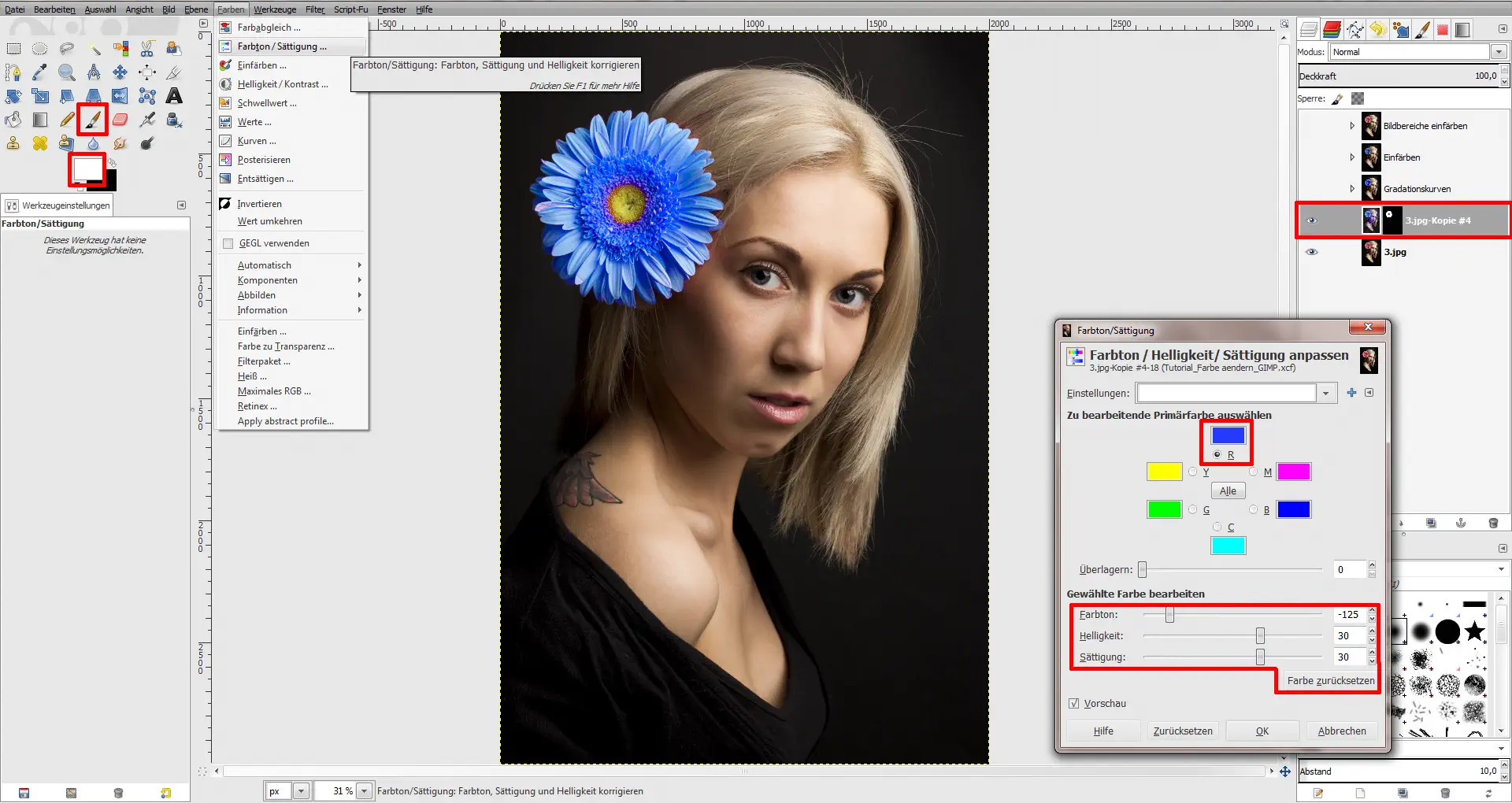1512x803 pixels.
Task: Pick the Bucket Fill tool
Action: tap(13, 120)
